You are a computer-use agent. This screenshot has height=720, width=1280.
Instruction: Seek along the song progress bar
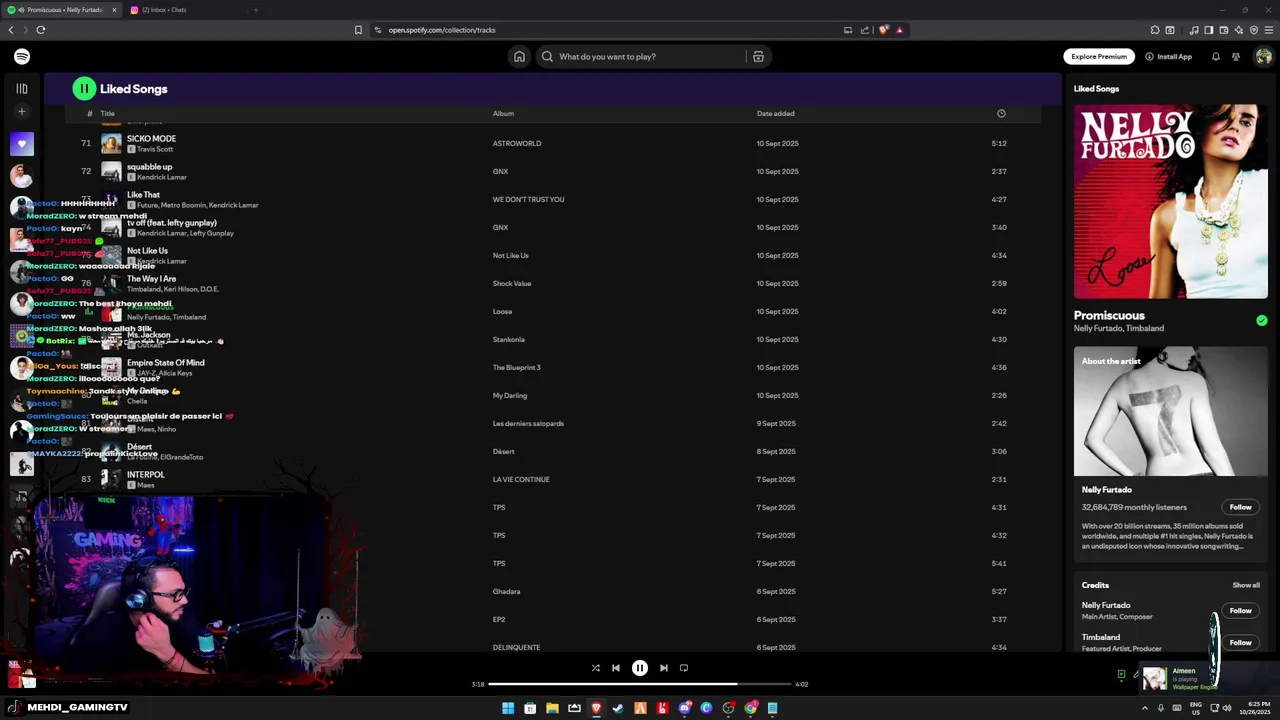tap(640, 684)
